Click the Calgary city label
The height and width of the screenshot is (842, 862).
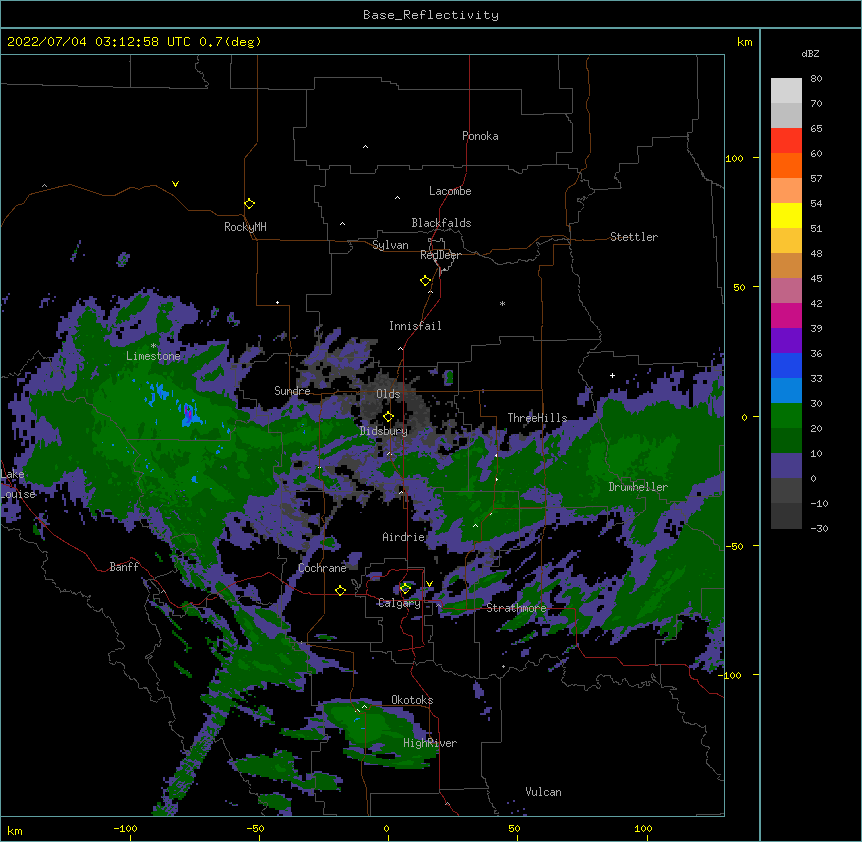point(399,603)
